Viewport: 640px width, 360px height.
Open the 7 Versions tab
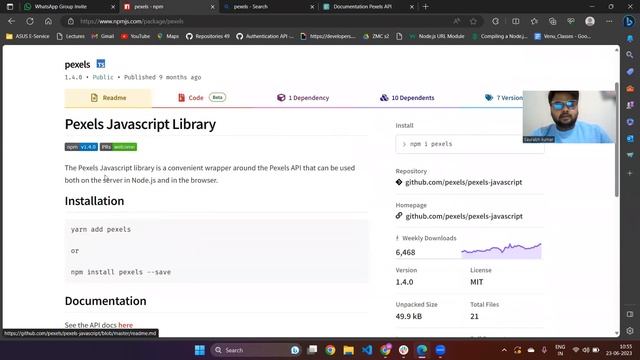pyautogui.click(x=504, y=98)
